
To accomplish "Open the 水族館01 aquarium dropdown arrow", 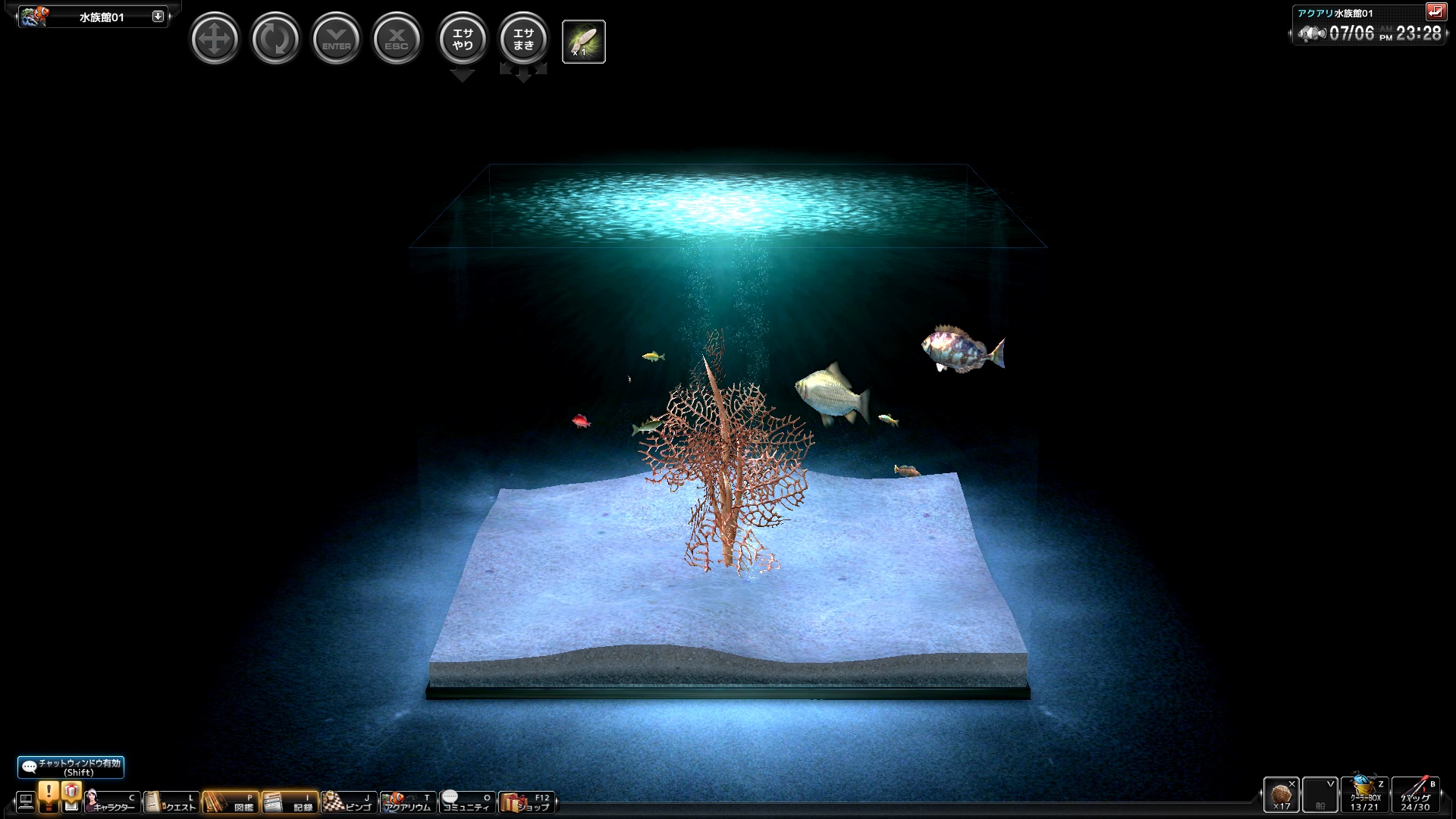I will coord(158,17).
